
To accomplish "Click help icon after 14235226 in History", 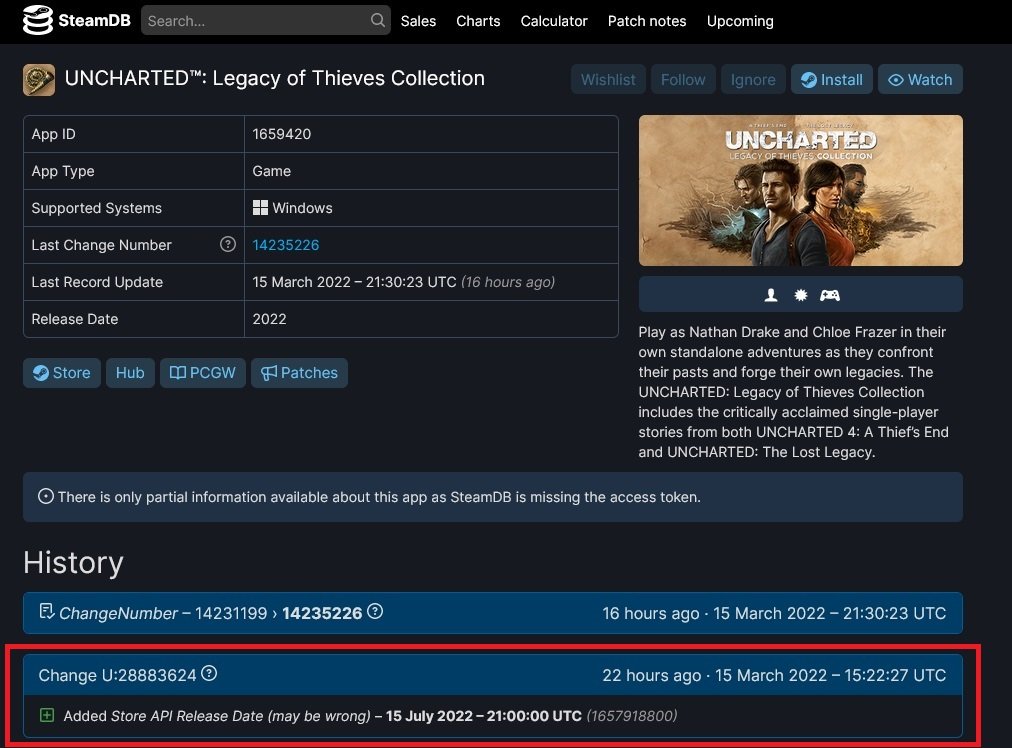I will pyautogui.click(x=375, y=611).
